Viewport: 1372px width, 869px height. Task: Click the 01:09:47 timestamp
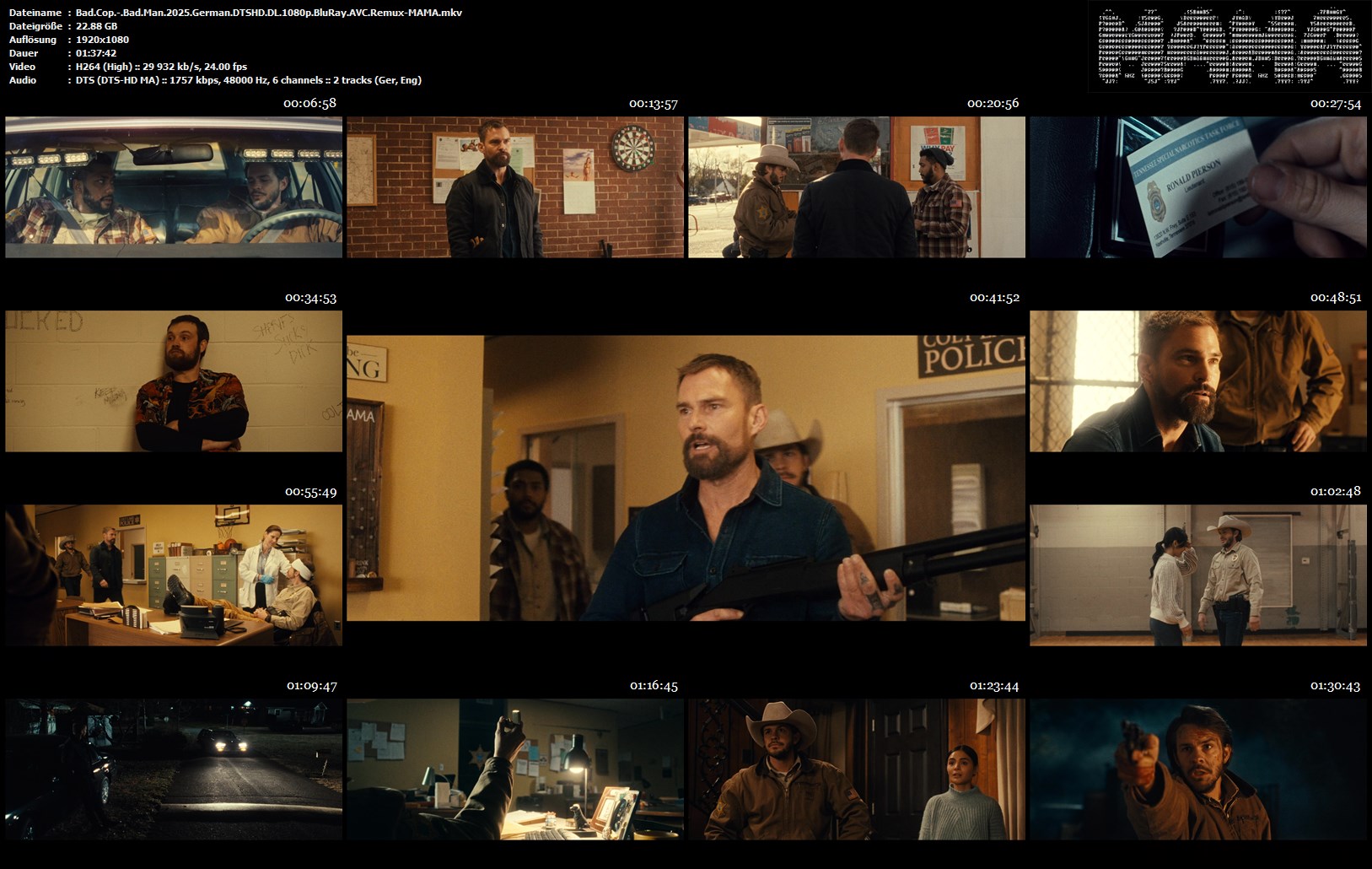pyautogui.click(x=311, y=686)
